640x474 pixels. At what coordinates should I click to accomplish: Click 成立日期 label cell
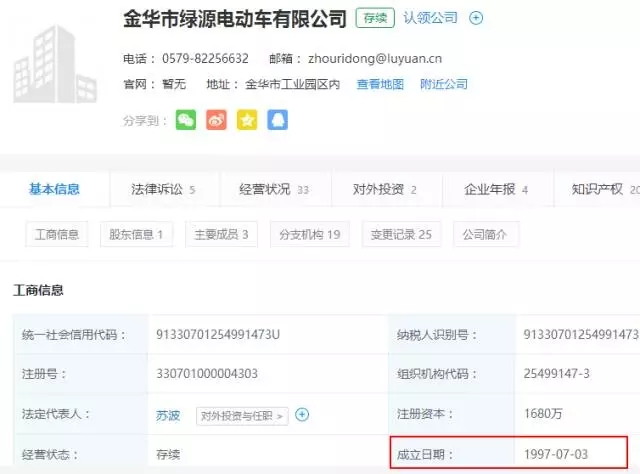point(452,452)
